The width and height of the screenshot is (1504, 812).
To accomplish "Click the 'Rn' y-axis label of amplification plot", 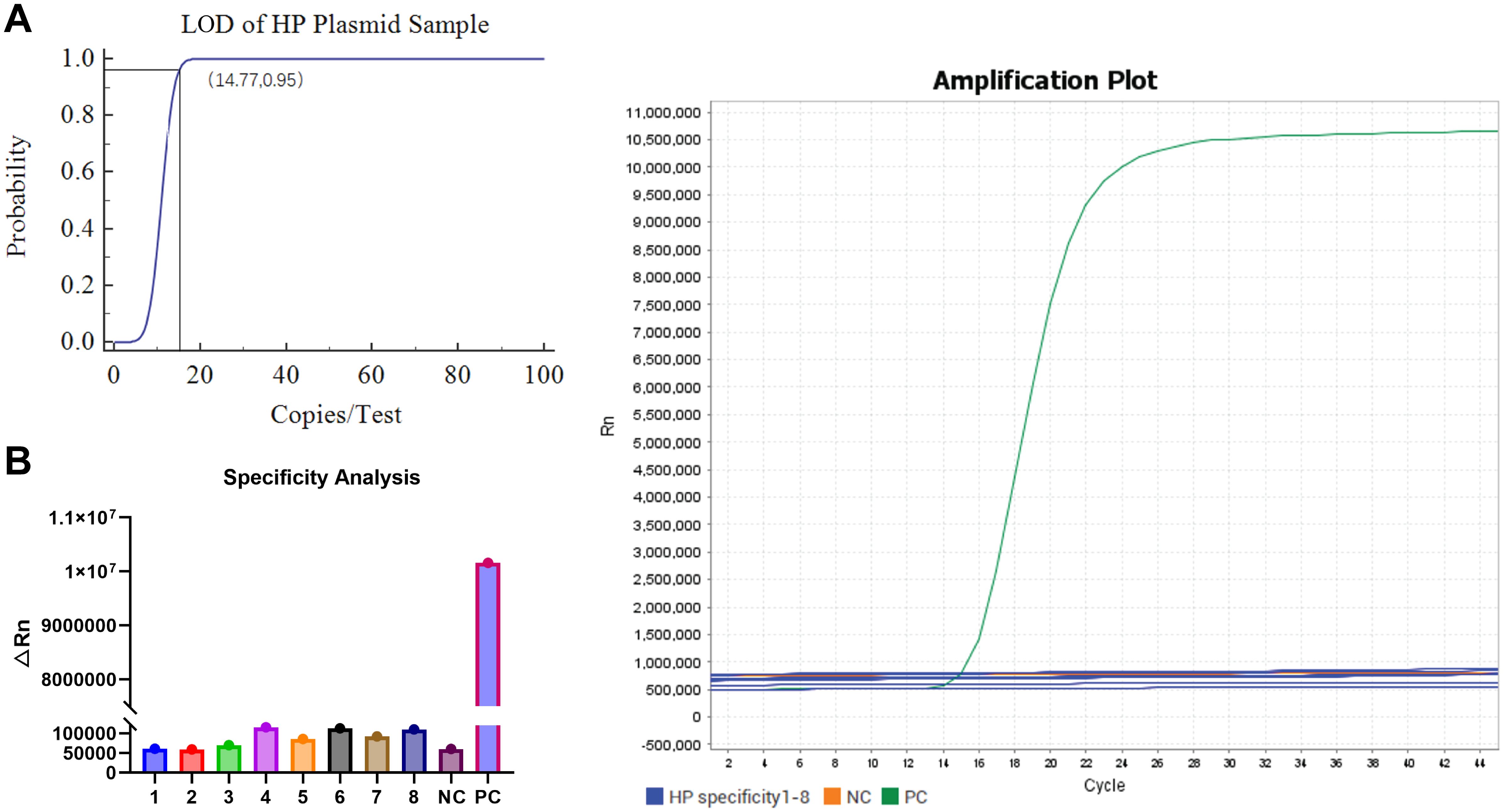I will coord(607,426).
